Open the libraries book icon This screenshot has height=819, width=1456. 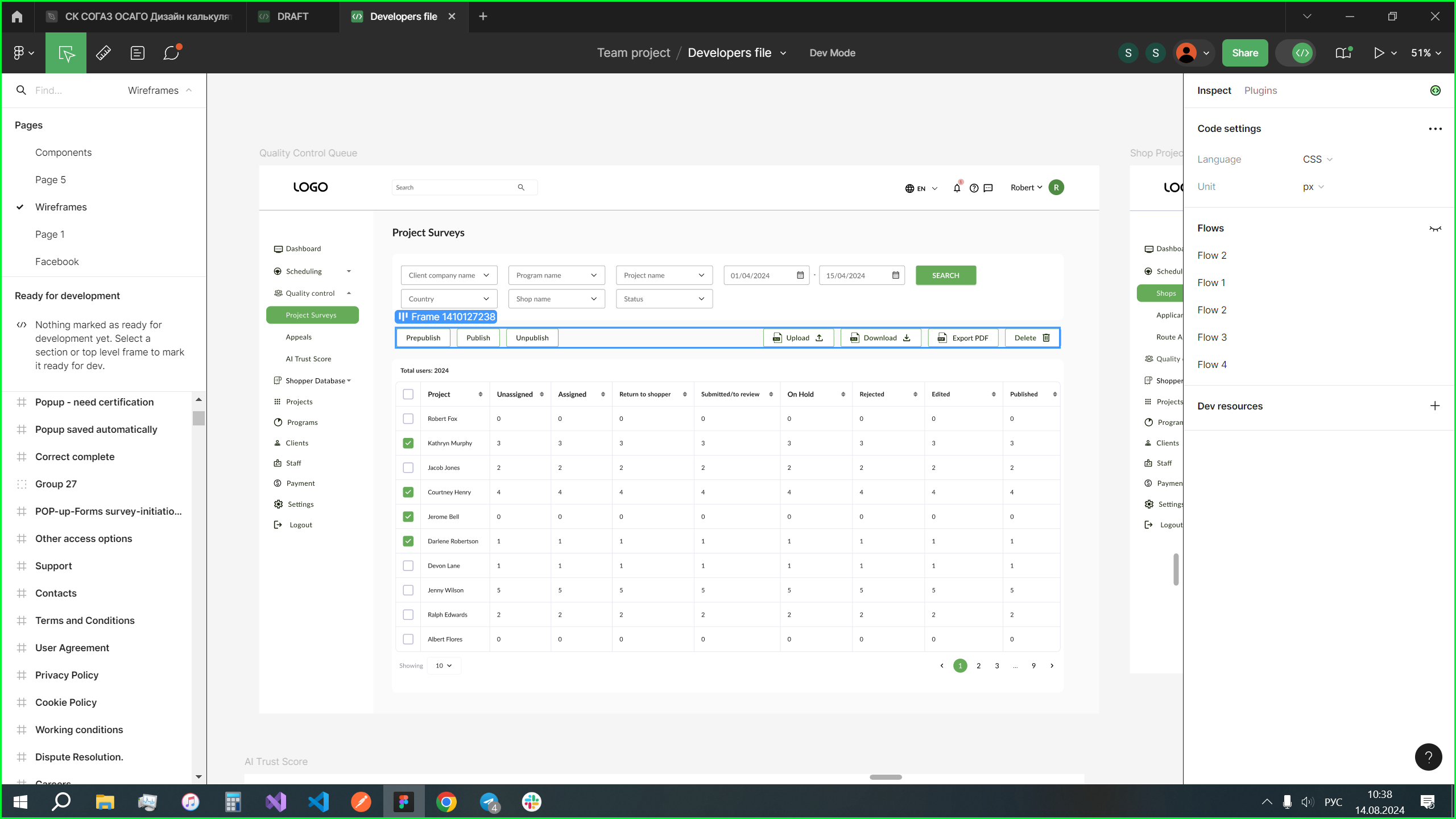pos(1343,53)
